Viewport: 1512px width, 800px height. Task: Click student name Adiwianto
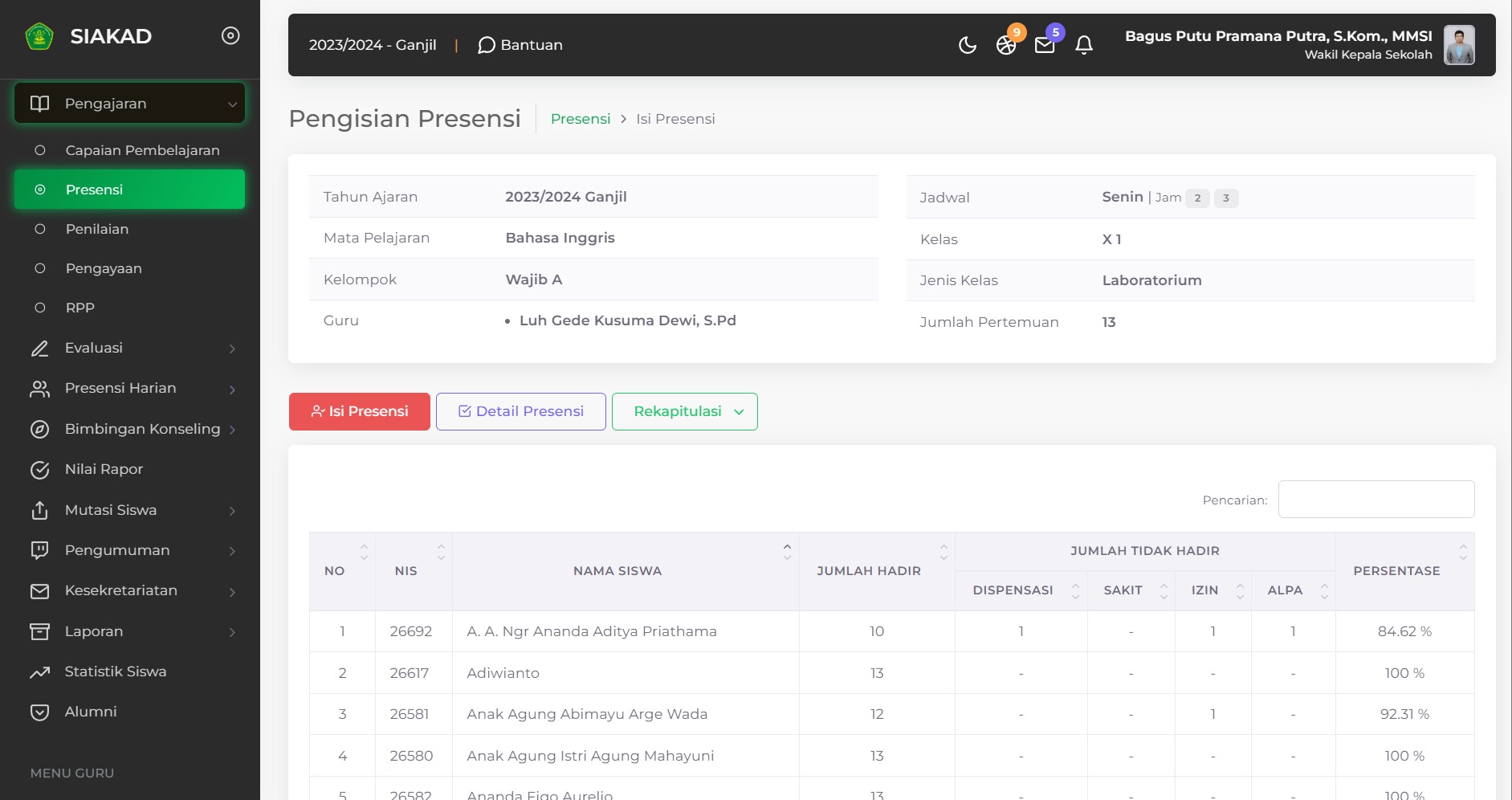coord(503,673)
